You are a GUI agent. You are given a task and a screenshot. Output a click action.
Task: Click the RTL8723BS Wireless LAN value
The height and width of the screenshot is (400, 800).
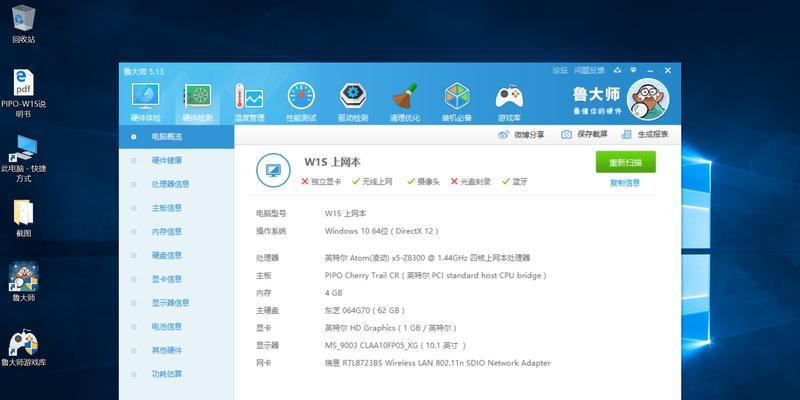pyautogui.click(x=438, y=363)
